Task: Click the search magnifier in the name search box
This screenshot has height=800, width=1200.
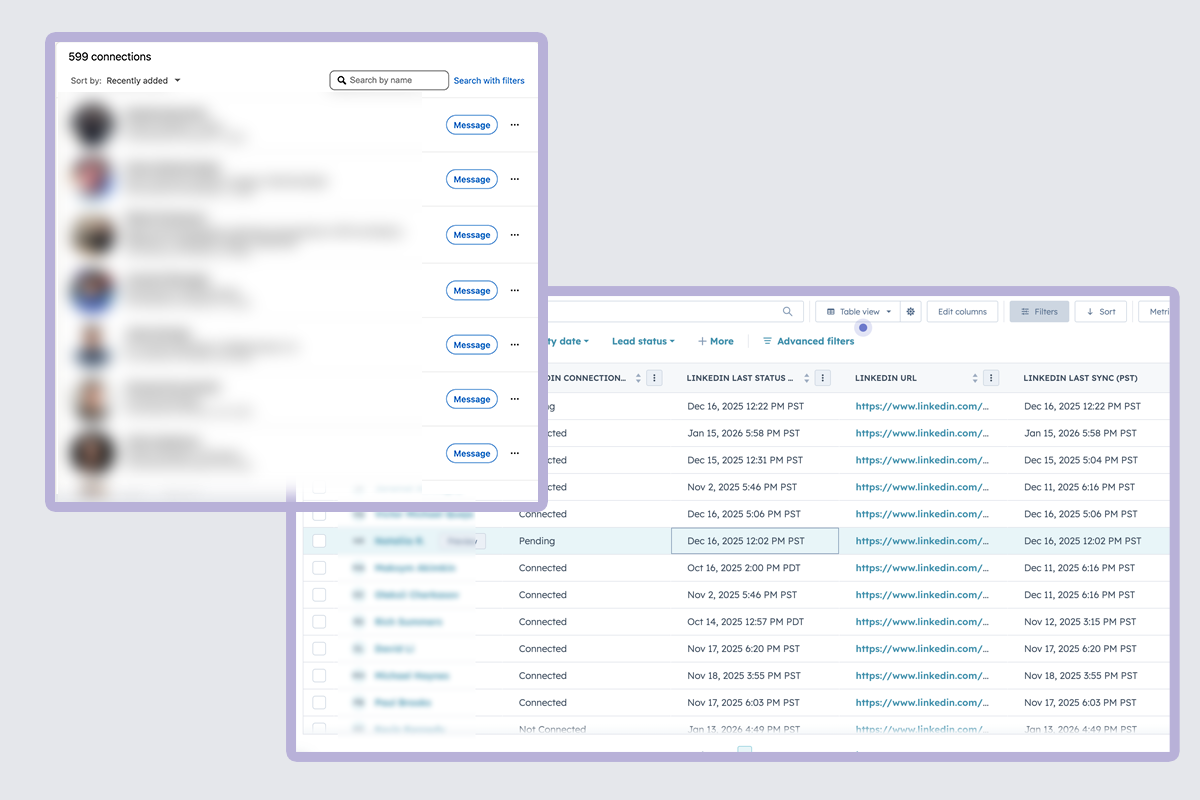Action: (x=341, y=80)
